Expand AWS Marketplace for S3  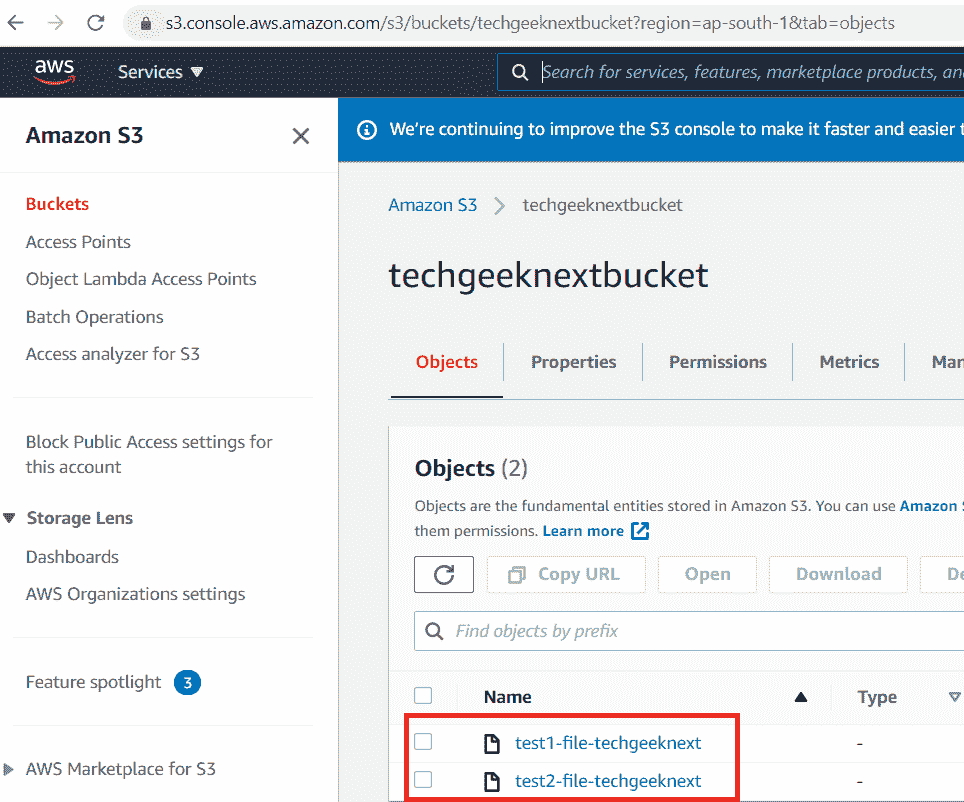click(x=9, y=769)
